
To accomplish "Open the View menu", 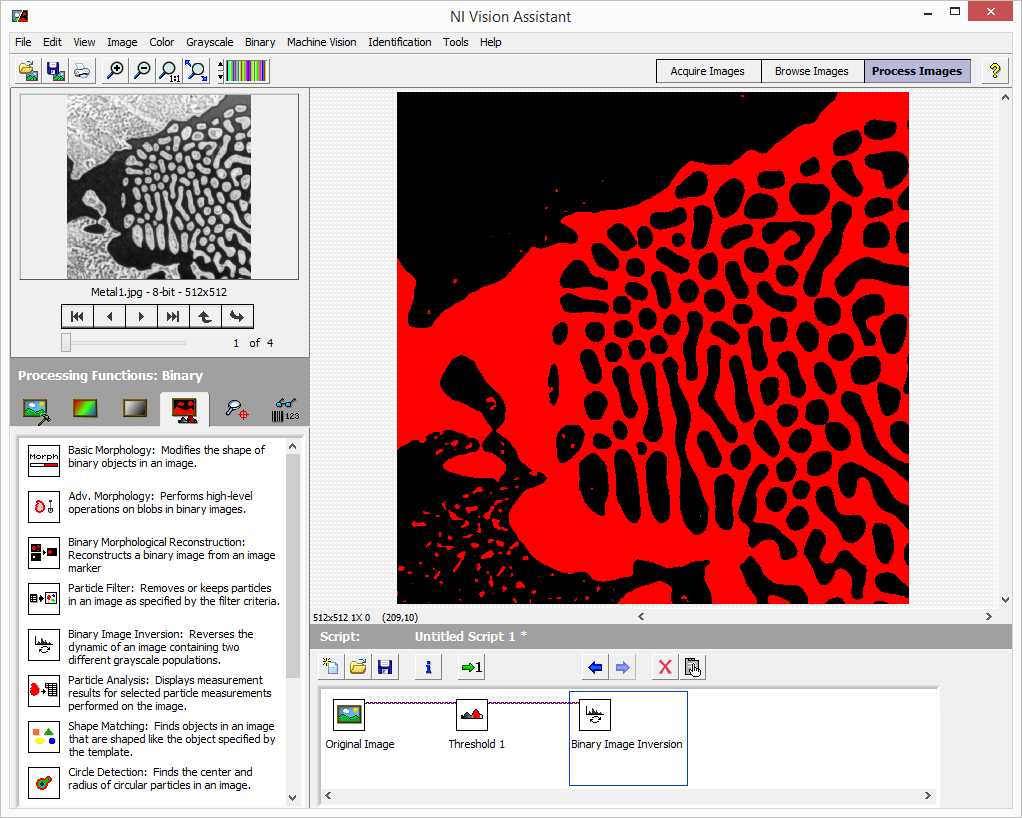I will pos(84,42).
